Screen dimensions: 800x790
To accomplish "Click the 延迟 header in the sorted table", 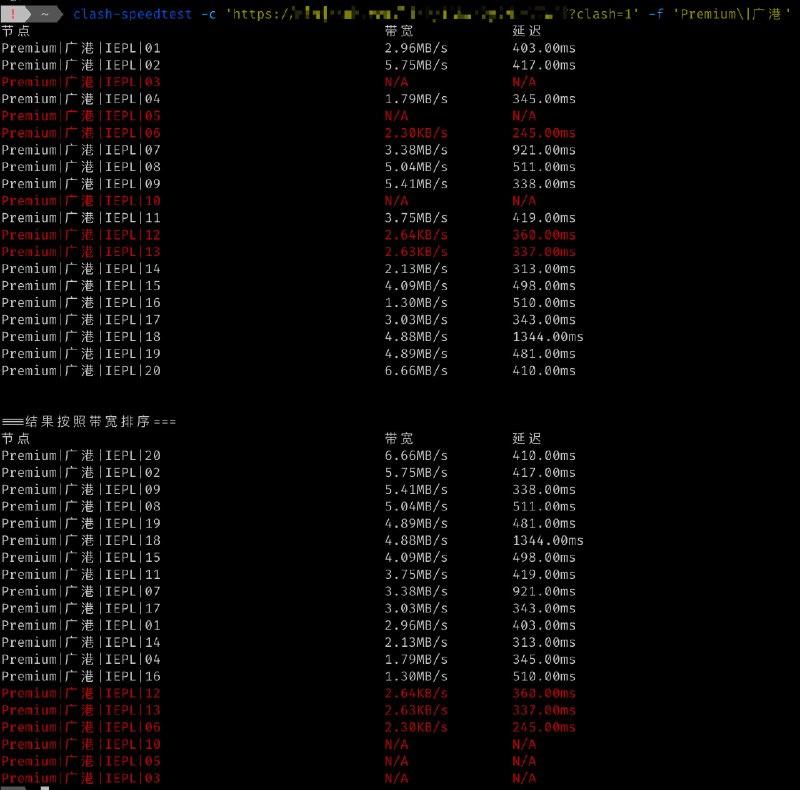I will pyautogui.click(x=526, y=439).
